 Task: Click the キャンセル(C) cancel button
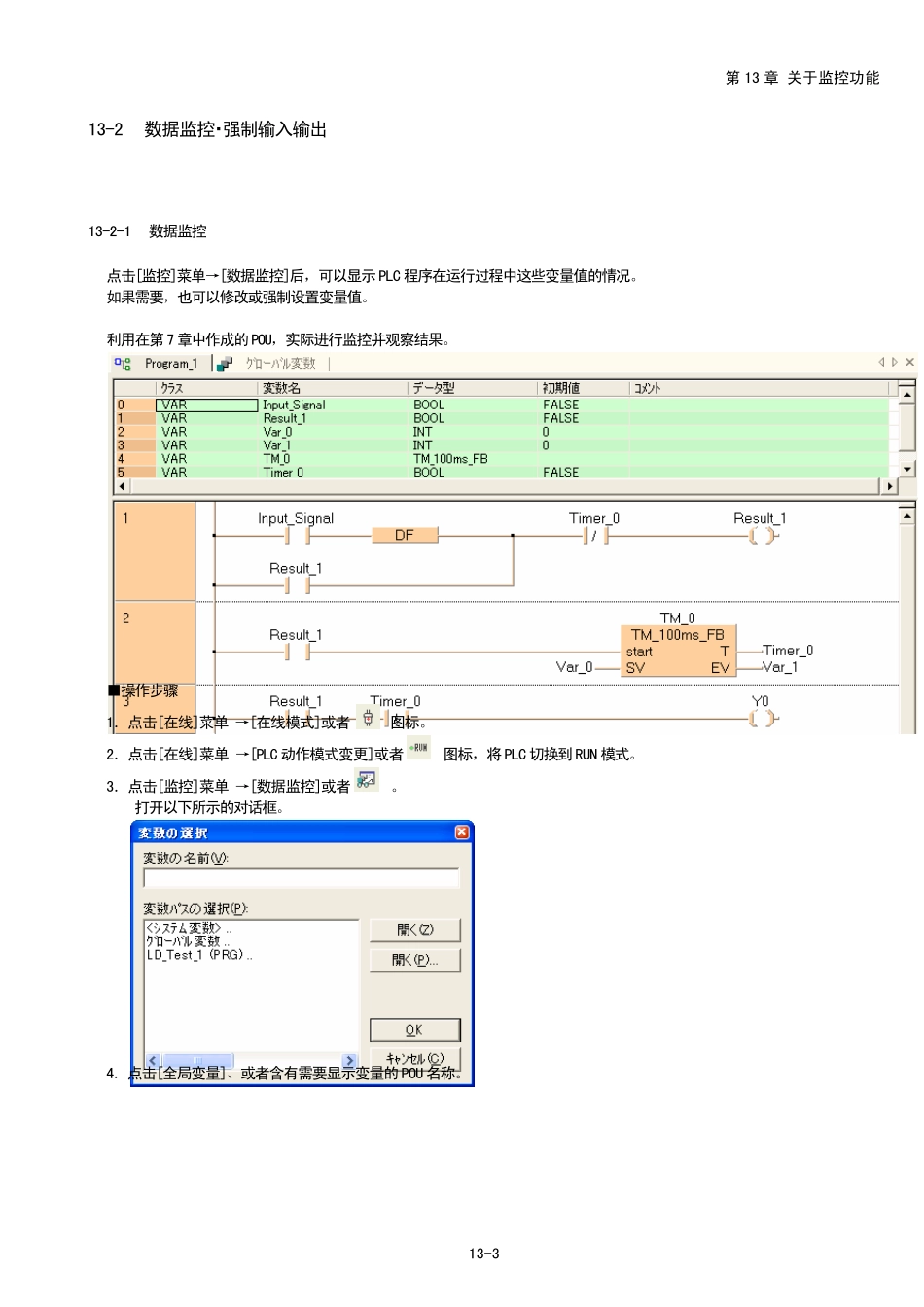[x=415, y=1059]
